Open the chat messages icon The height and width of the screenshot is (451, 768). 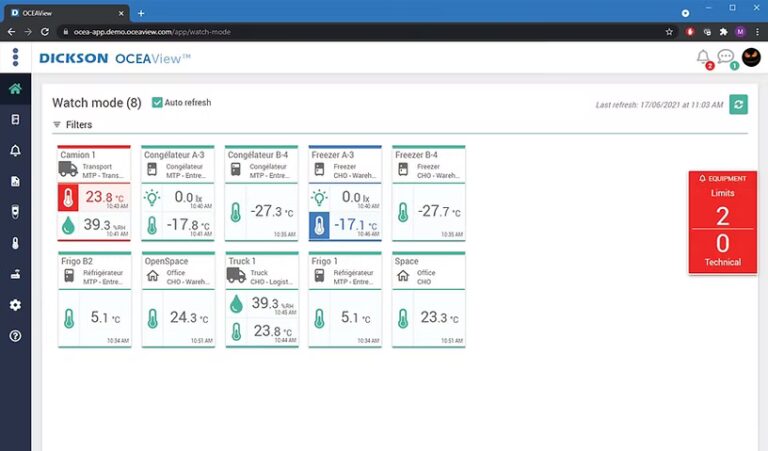tap(726, 57)
